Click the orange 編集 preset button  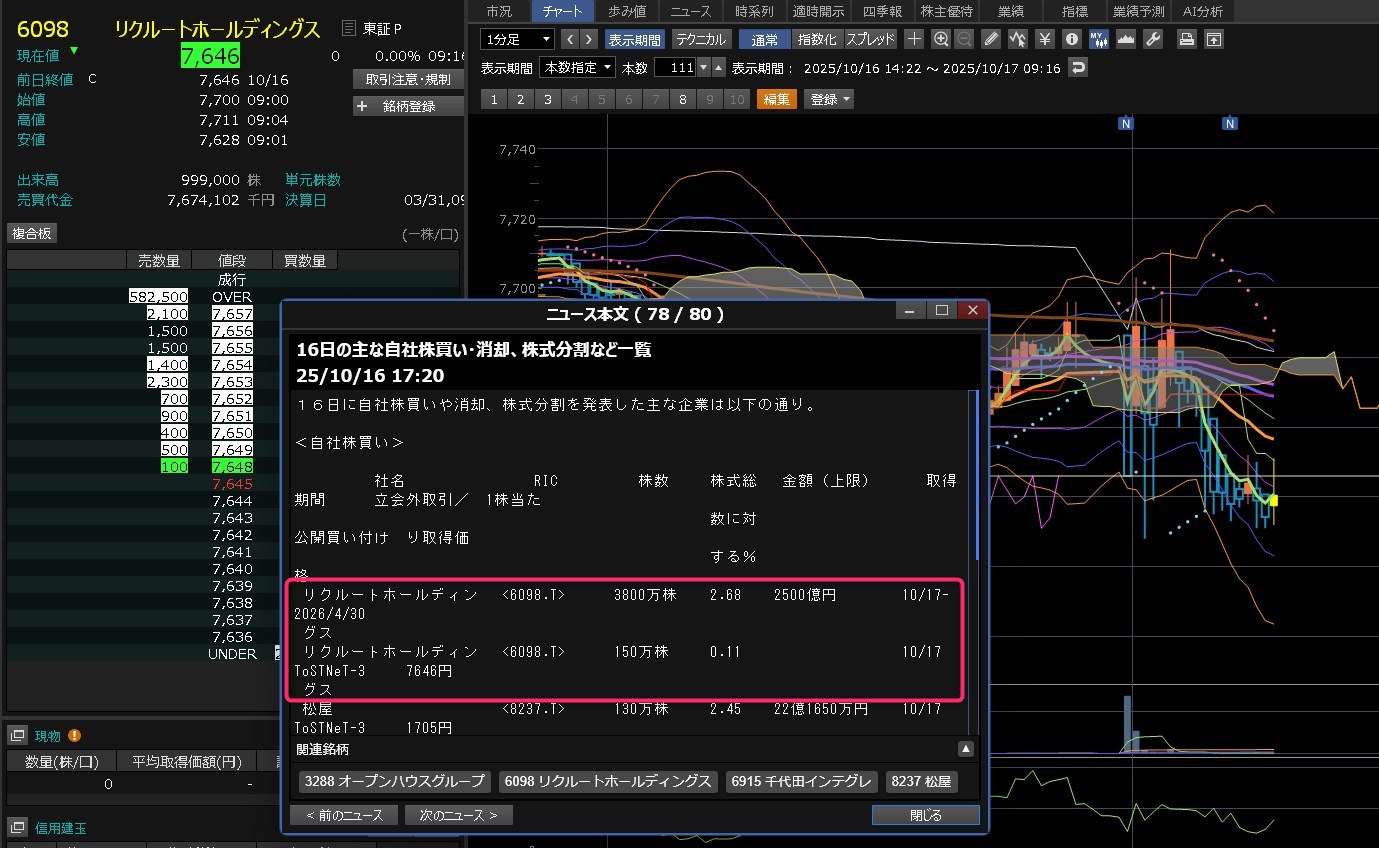(776, 99)
